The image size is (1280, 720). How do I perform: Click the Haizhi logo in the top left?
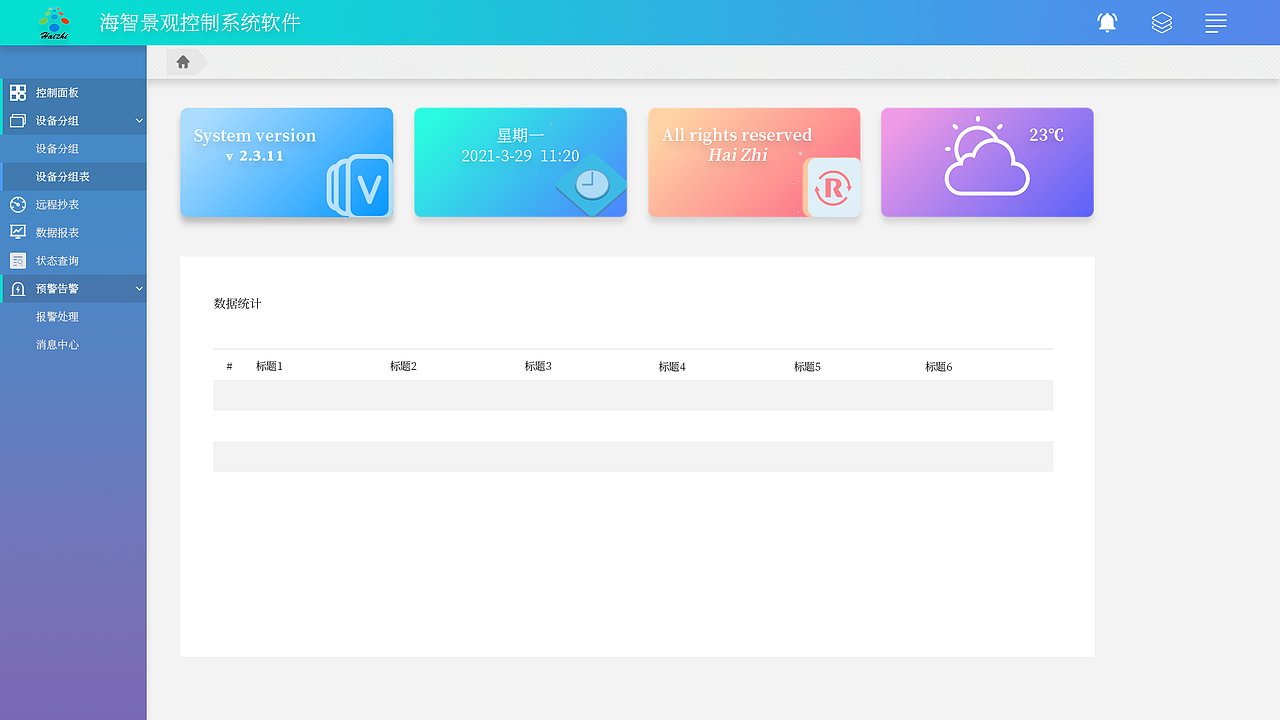(55, 21)
